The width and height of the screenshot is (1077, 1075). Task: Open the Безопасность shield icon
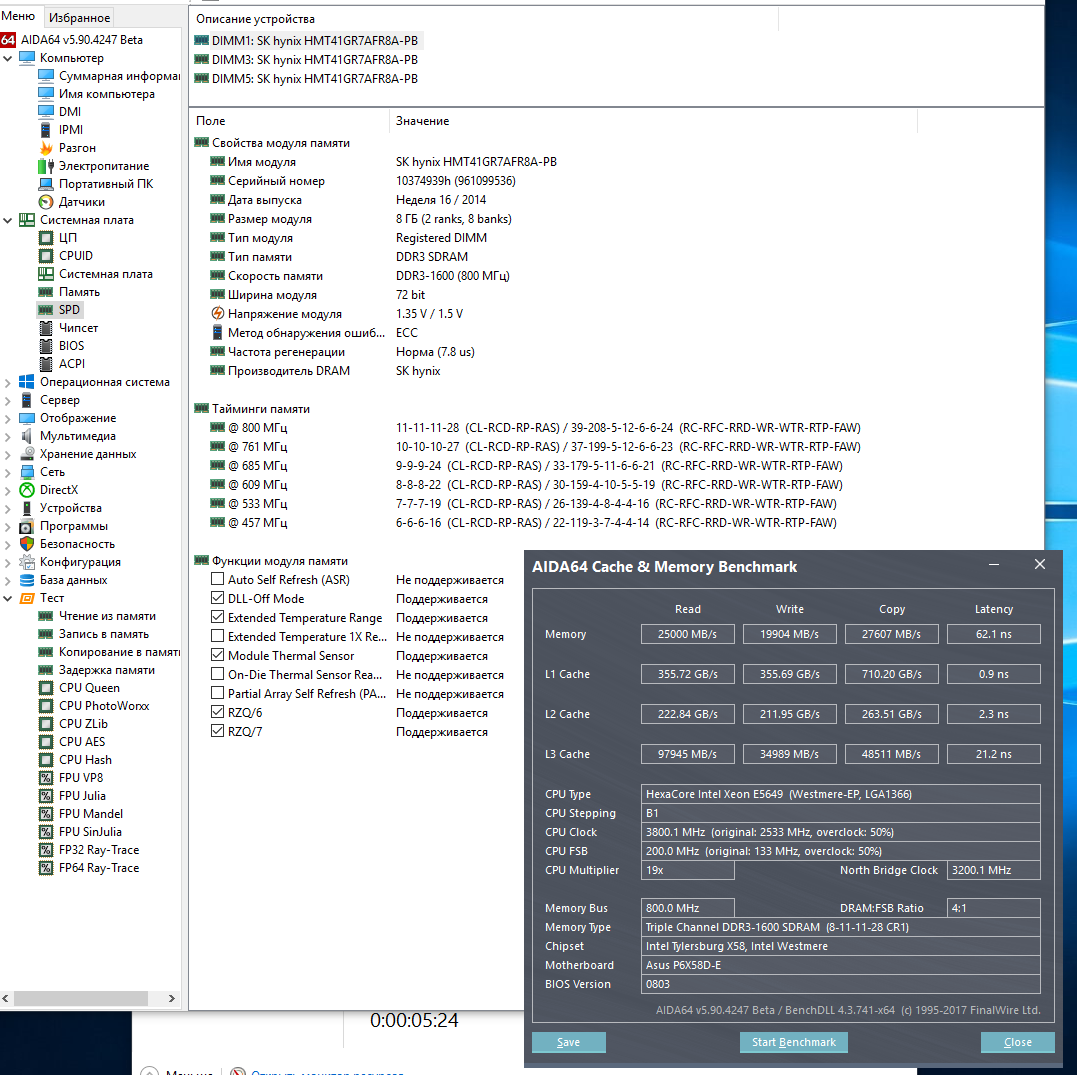click(x=27, y=543)
